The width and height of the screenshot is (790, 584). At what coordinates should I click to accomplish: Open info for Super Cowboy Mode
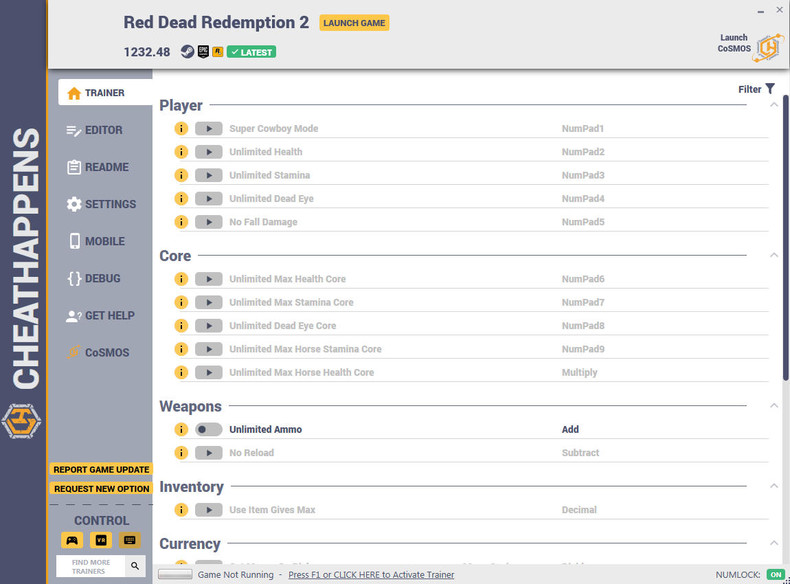[181, 128]
